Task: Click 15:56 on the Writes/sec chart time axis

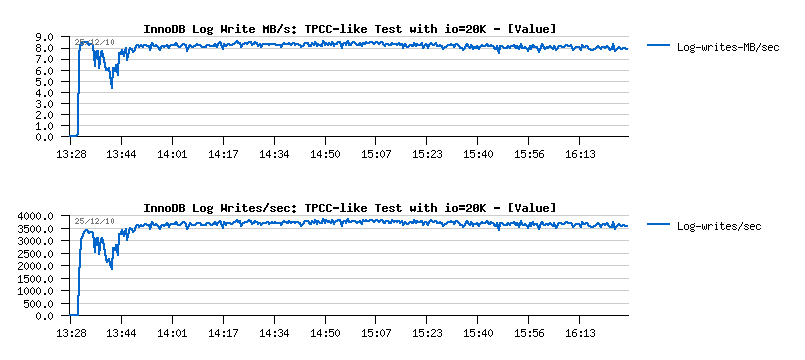Action: (x=529, y=334)
